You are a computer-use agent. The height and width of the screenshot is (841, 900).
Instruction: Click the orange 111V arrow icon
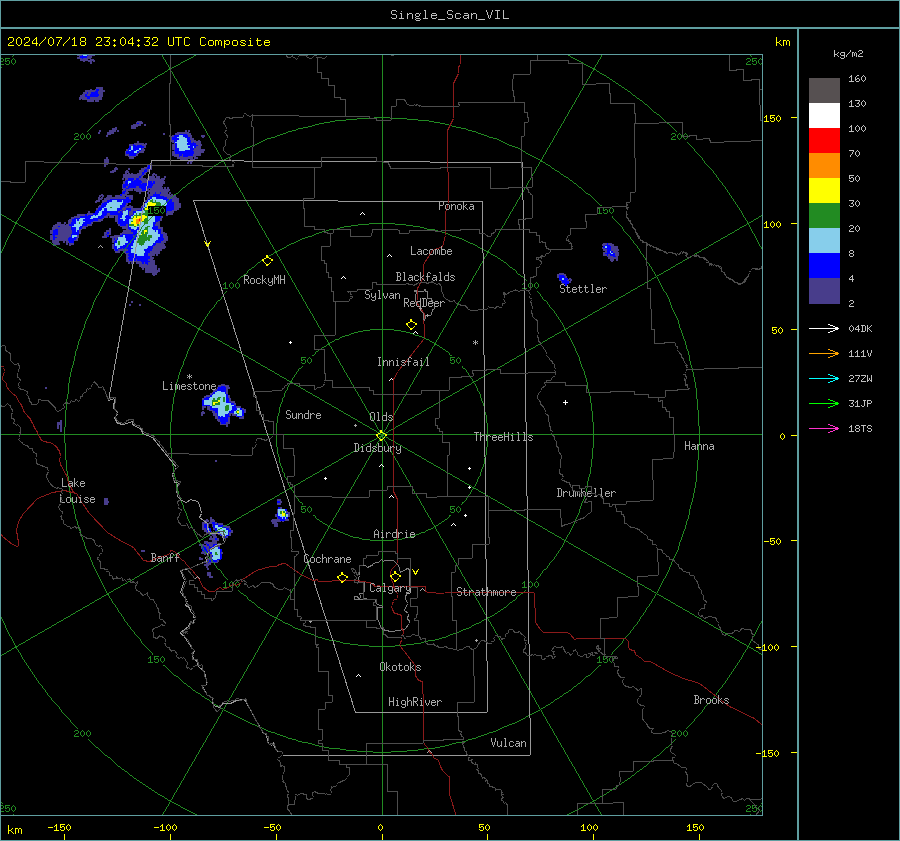(x=824, y=354)
